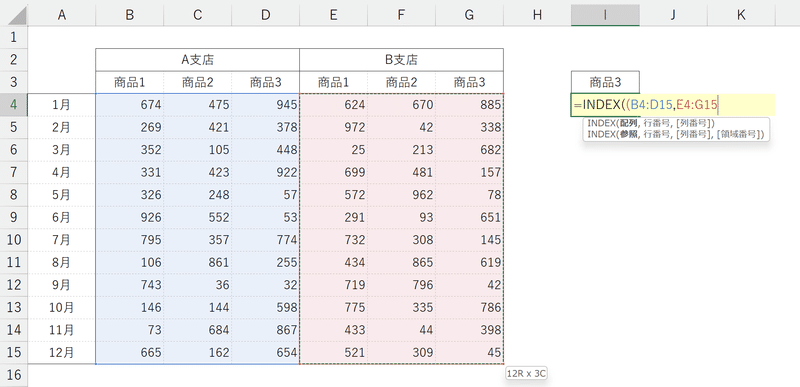
Task: Select column E header
Action: 333,15
